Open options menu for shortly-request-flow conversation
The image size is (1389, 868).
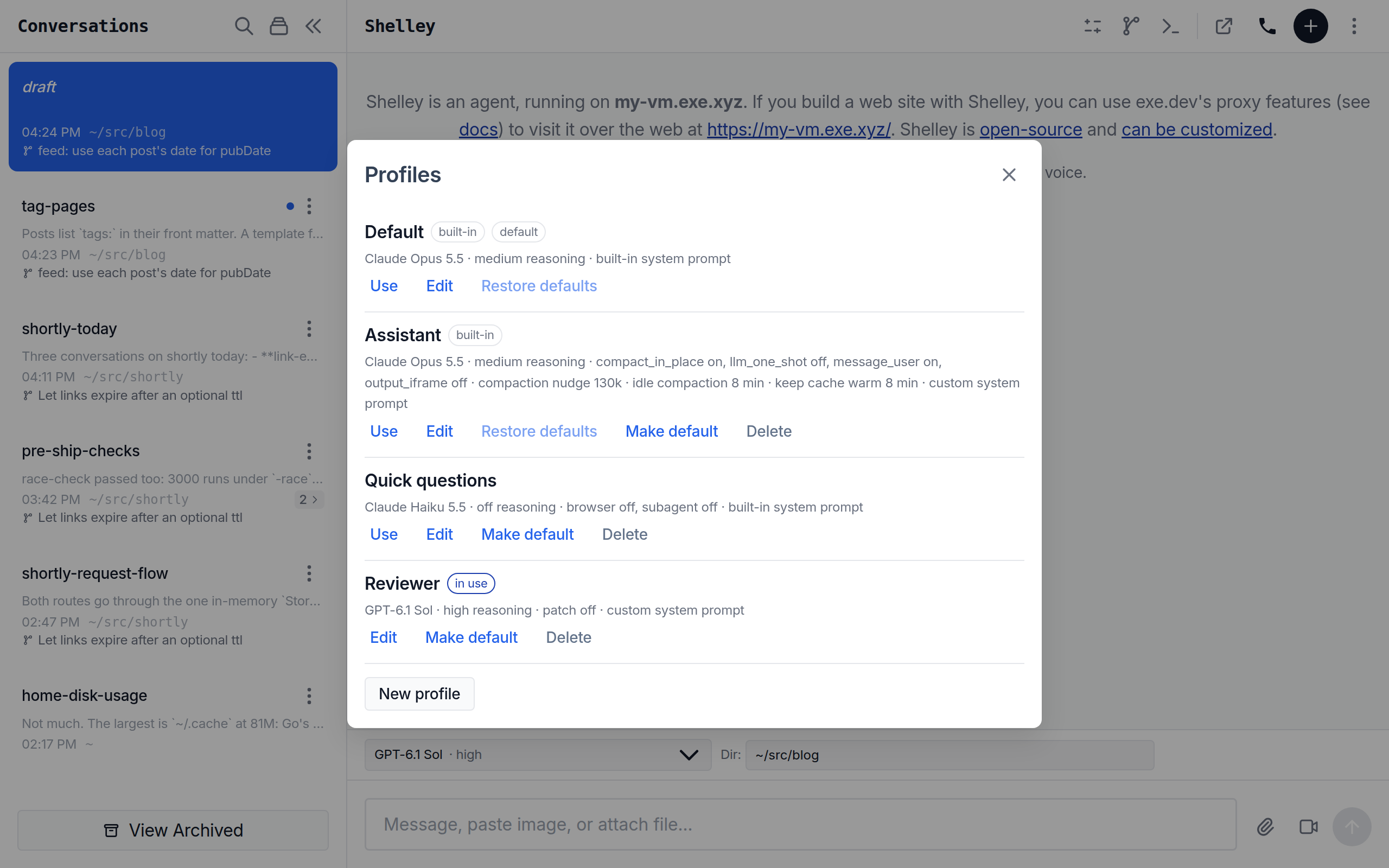click(309, 573)
